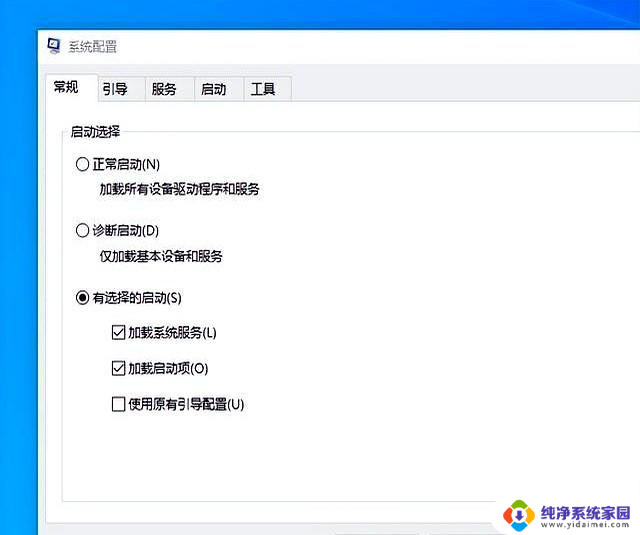Open the 工具 tab

pyautogui.click(x=267, y=89)
